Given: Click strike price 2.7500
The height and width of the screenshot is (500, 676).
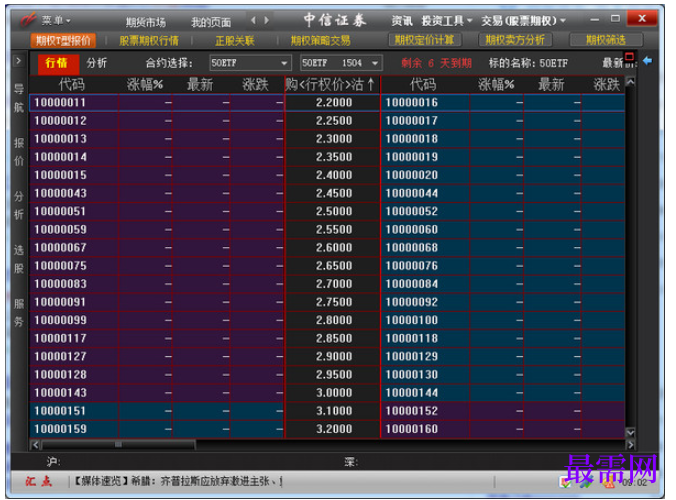Looking at the screenshot, I should tap(334, 302).
